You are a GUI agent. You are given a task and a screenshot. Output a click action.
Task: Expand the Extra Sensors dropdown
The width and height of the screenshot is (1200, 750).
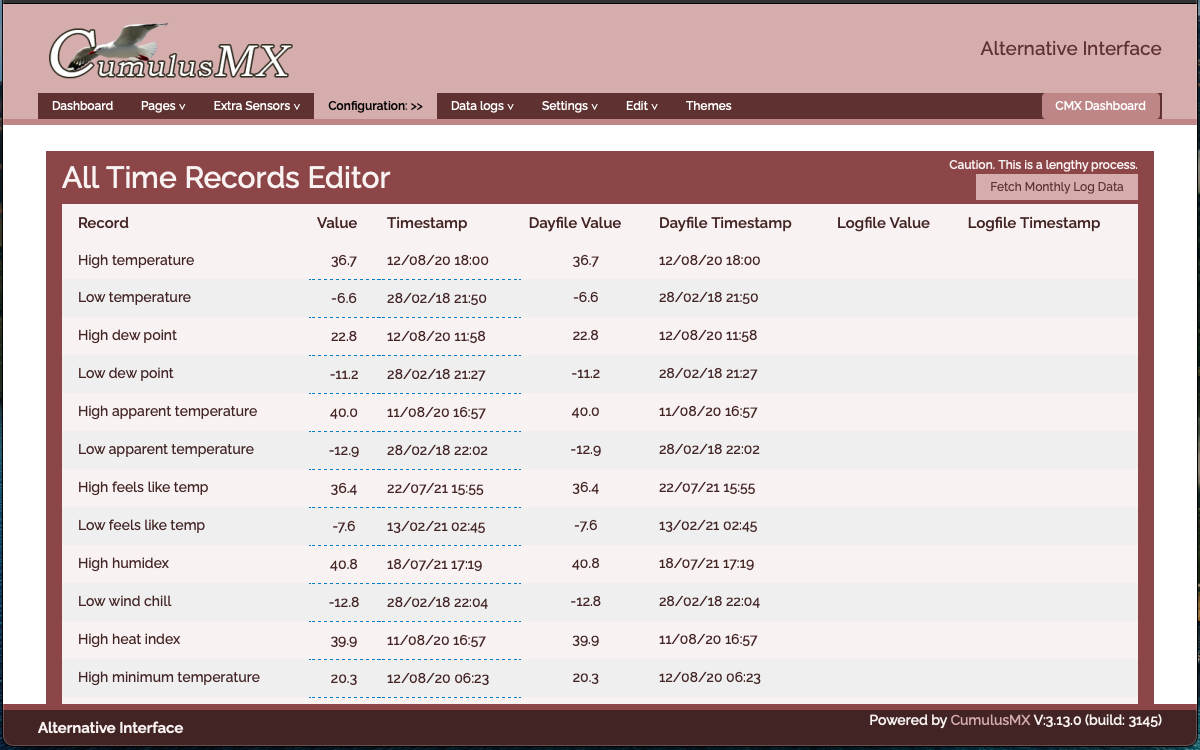pyautogui.click(x=256, y=106)
